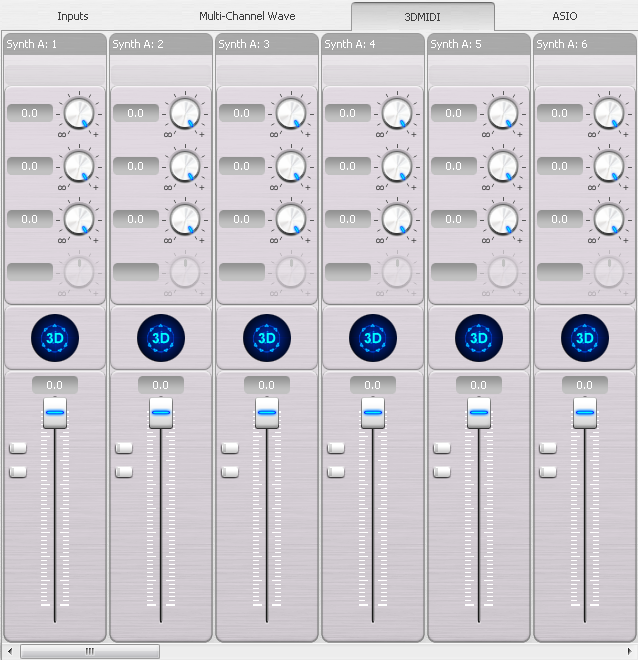Click third send knob on Synth A: 4
The height and width of the screenshot is (660, 638).
[397, 219]
